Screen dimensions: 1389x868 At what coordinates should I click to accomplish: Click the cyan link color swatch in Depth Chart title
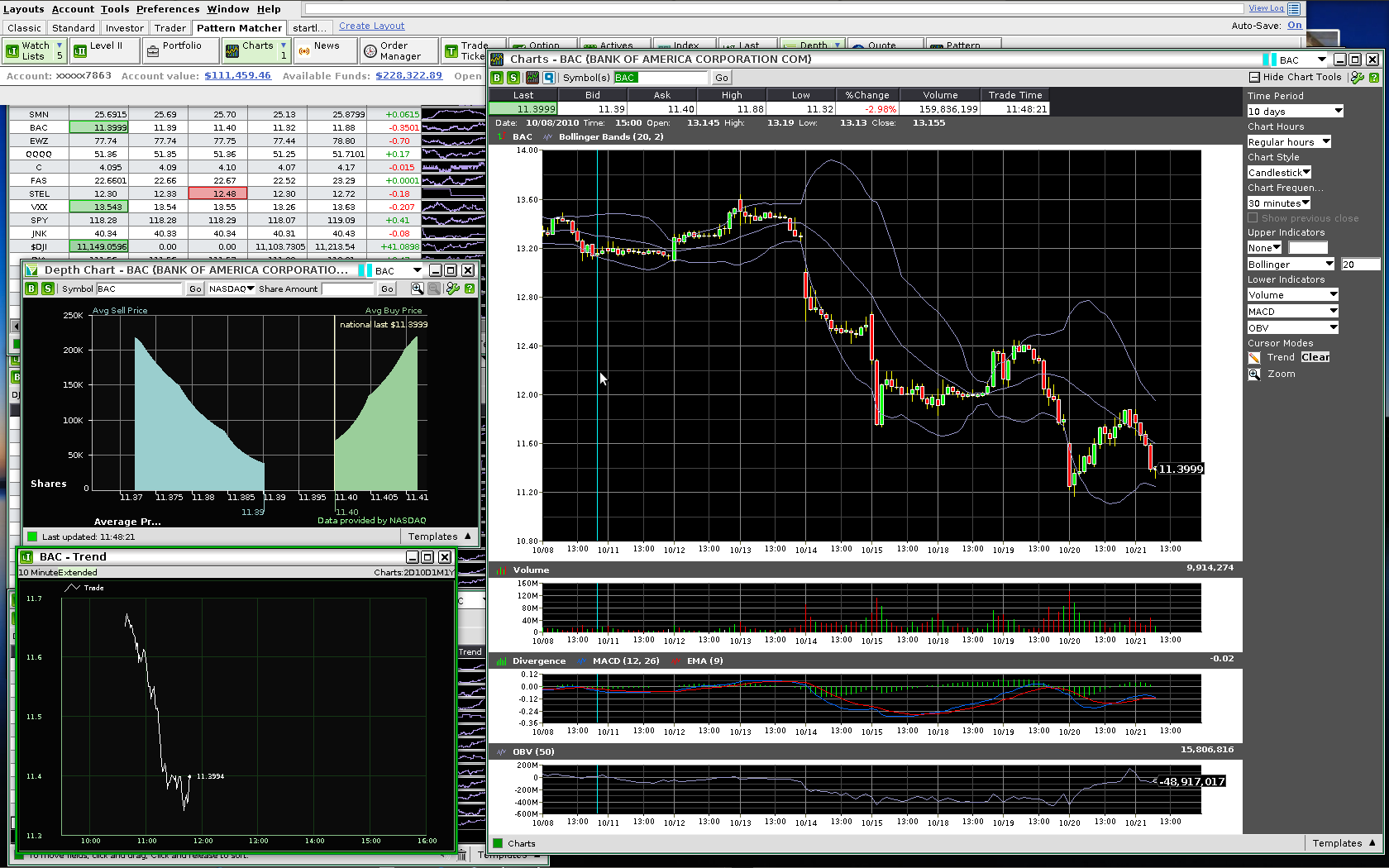click(365, 270)
